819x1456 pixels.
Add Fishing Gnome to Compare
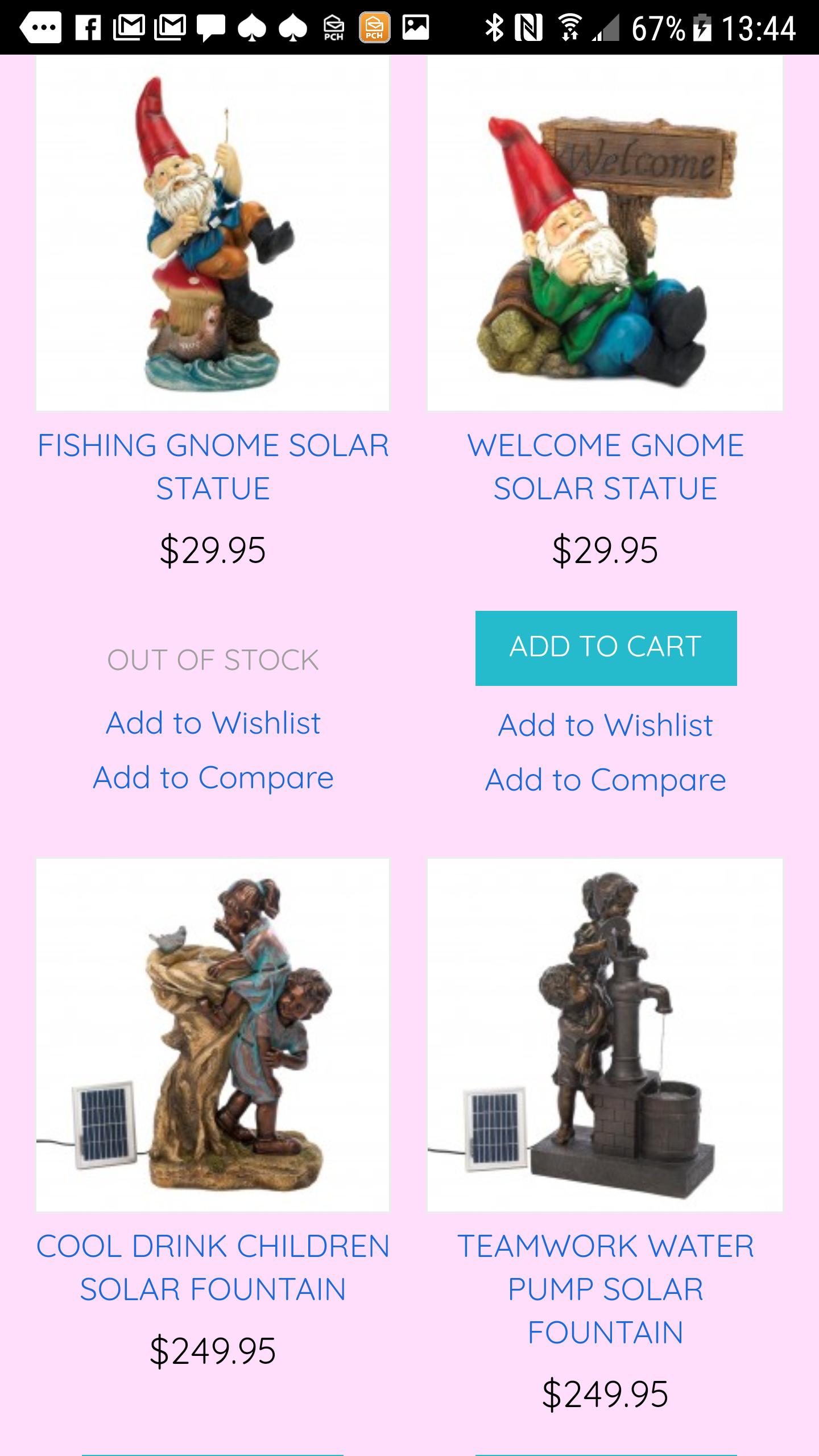coord(213,777)
